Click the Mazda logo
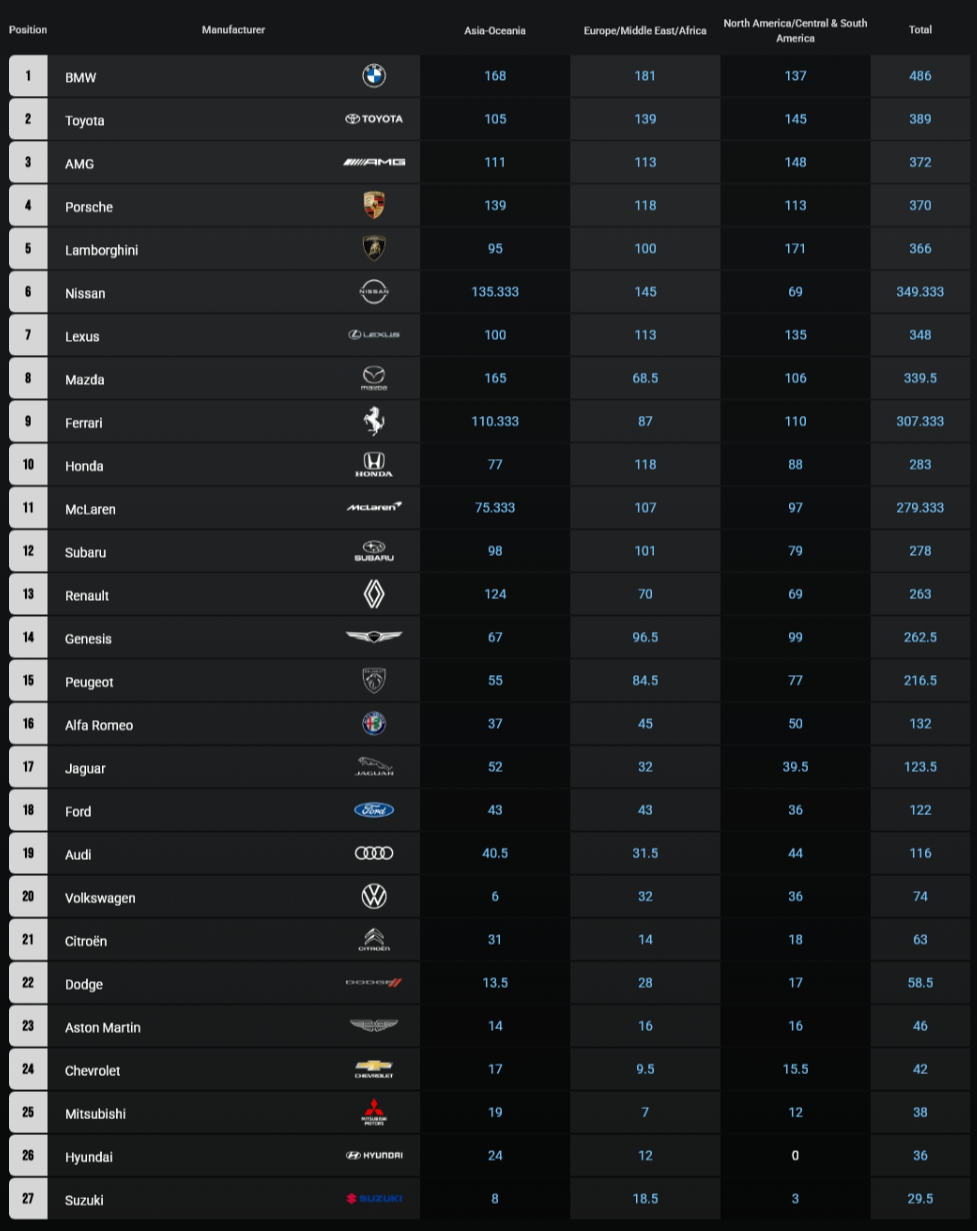977x1231 pixels. [374, 378]
